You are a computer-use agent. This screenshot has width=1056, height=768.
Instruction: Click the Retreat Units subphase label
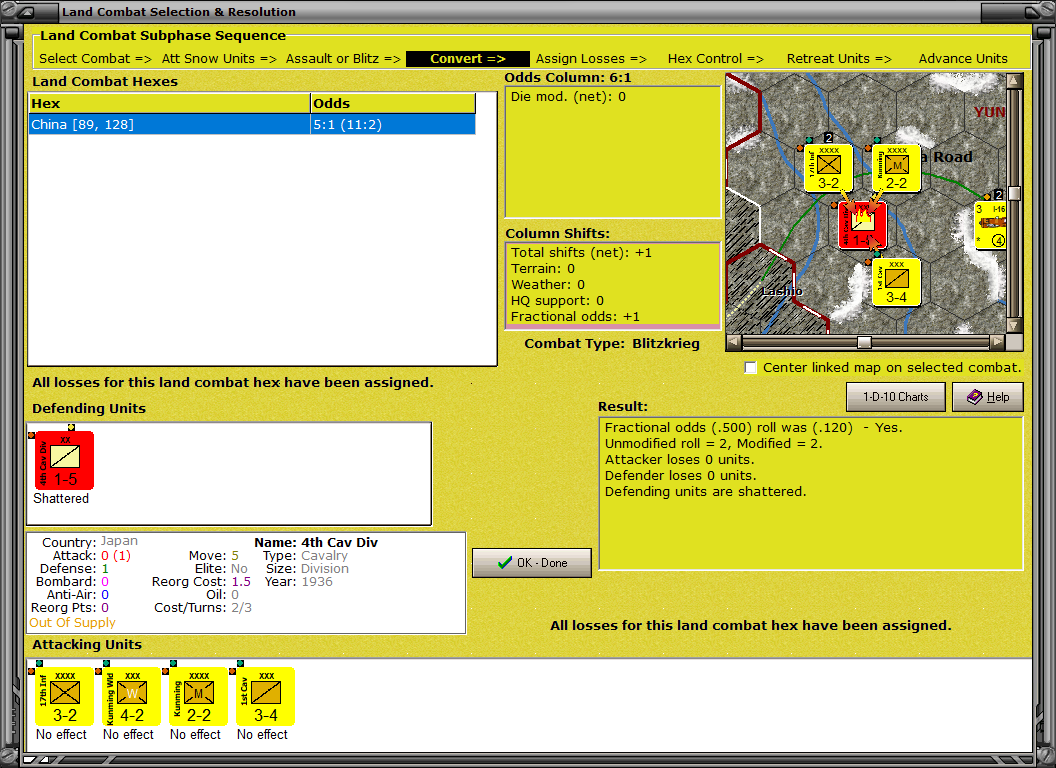click(839, 59)
